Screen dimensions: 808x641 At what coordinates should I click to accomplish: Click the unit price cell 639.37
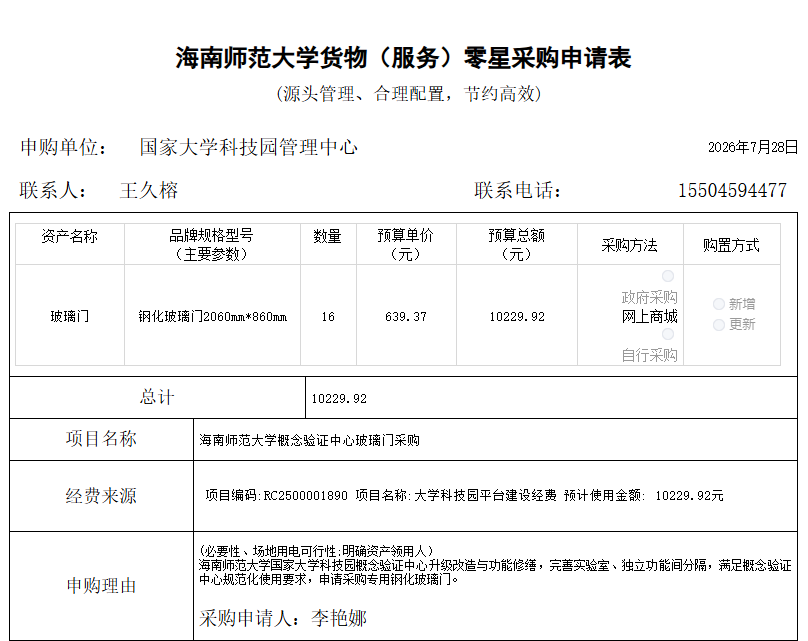click(x=406, y=317)
